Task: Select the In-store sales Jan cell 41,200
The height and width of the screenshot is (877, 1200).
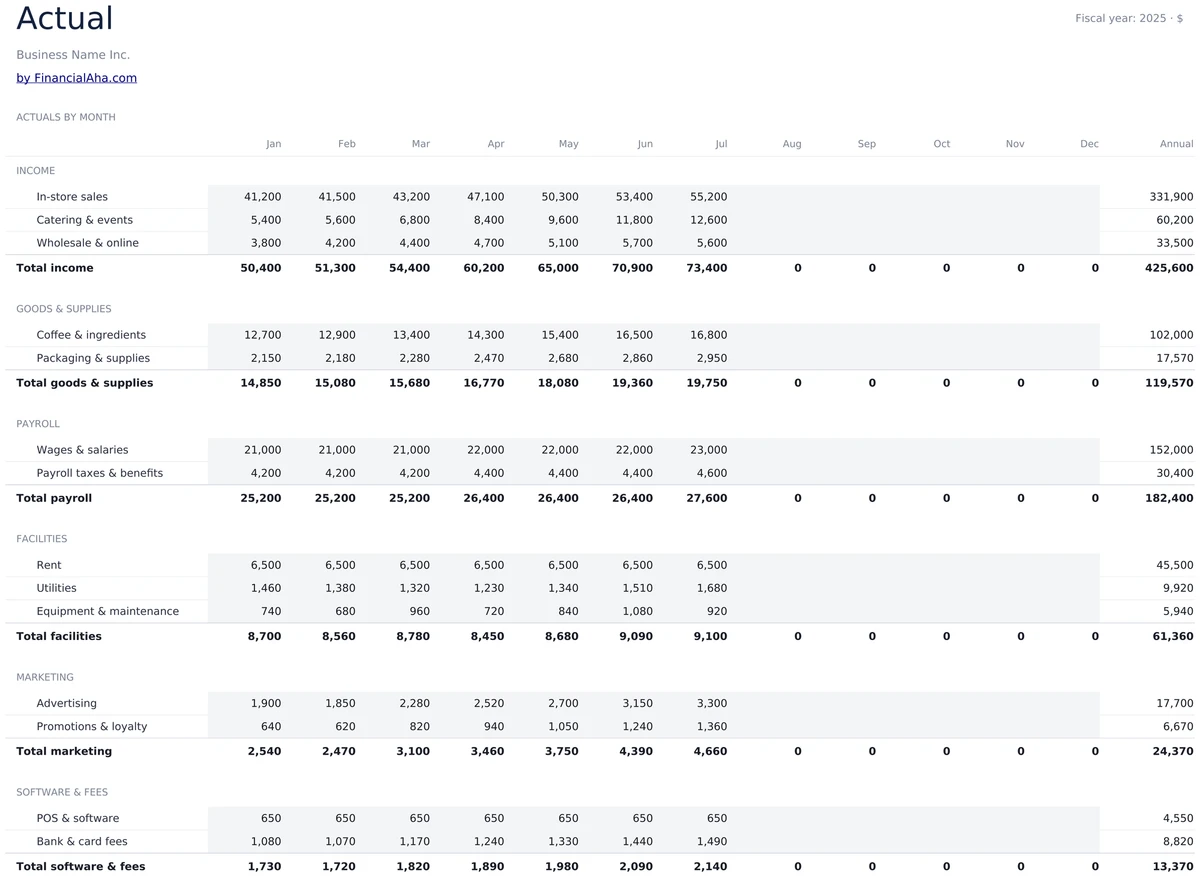Action: (x=246, y=197)
